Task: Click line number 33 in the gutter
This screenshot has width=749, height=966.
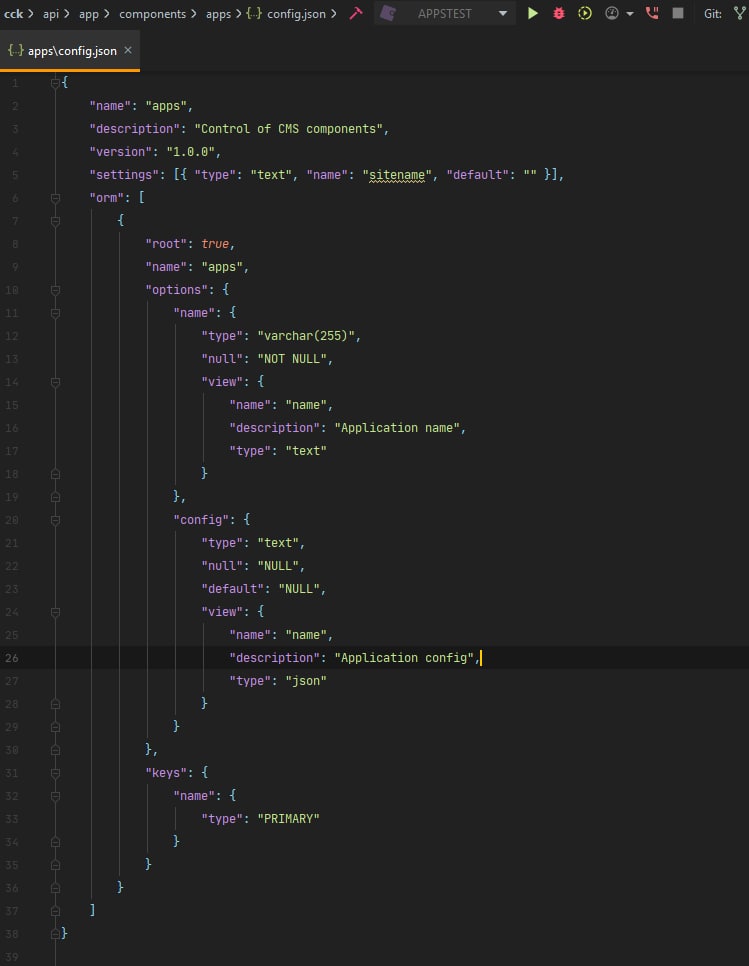Action: click(x=12, y=819)
